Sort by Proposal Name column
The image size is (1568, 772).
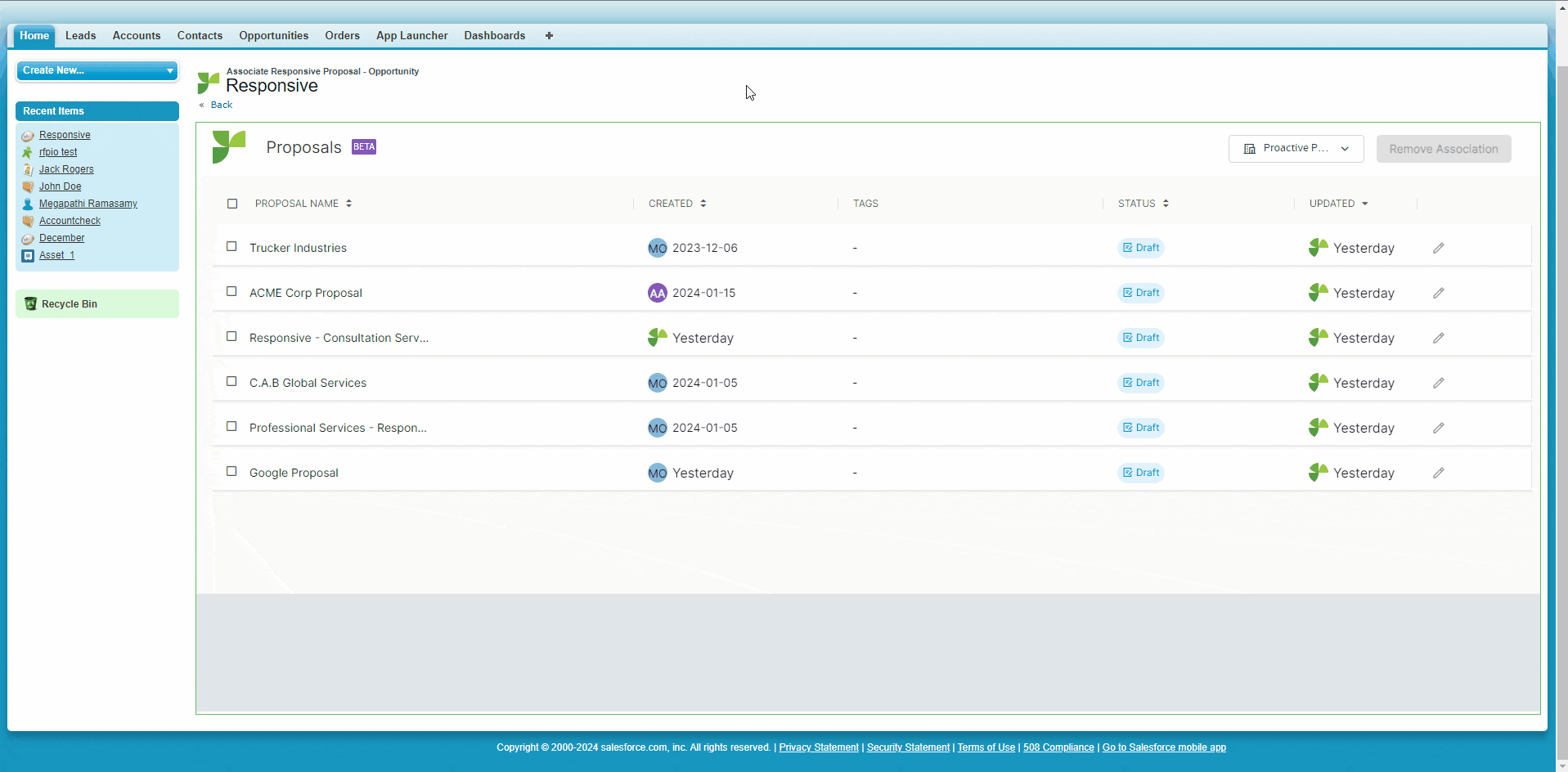point(303,204)
